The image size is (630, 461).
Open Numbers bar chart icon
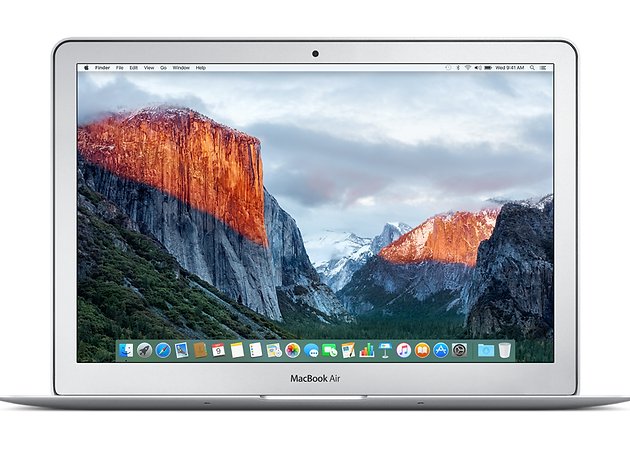pyautogui.click(x=367, y=350)
